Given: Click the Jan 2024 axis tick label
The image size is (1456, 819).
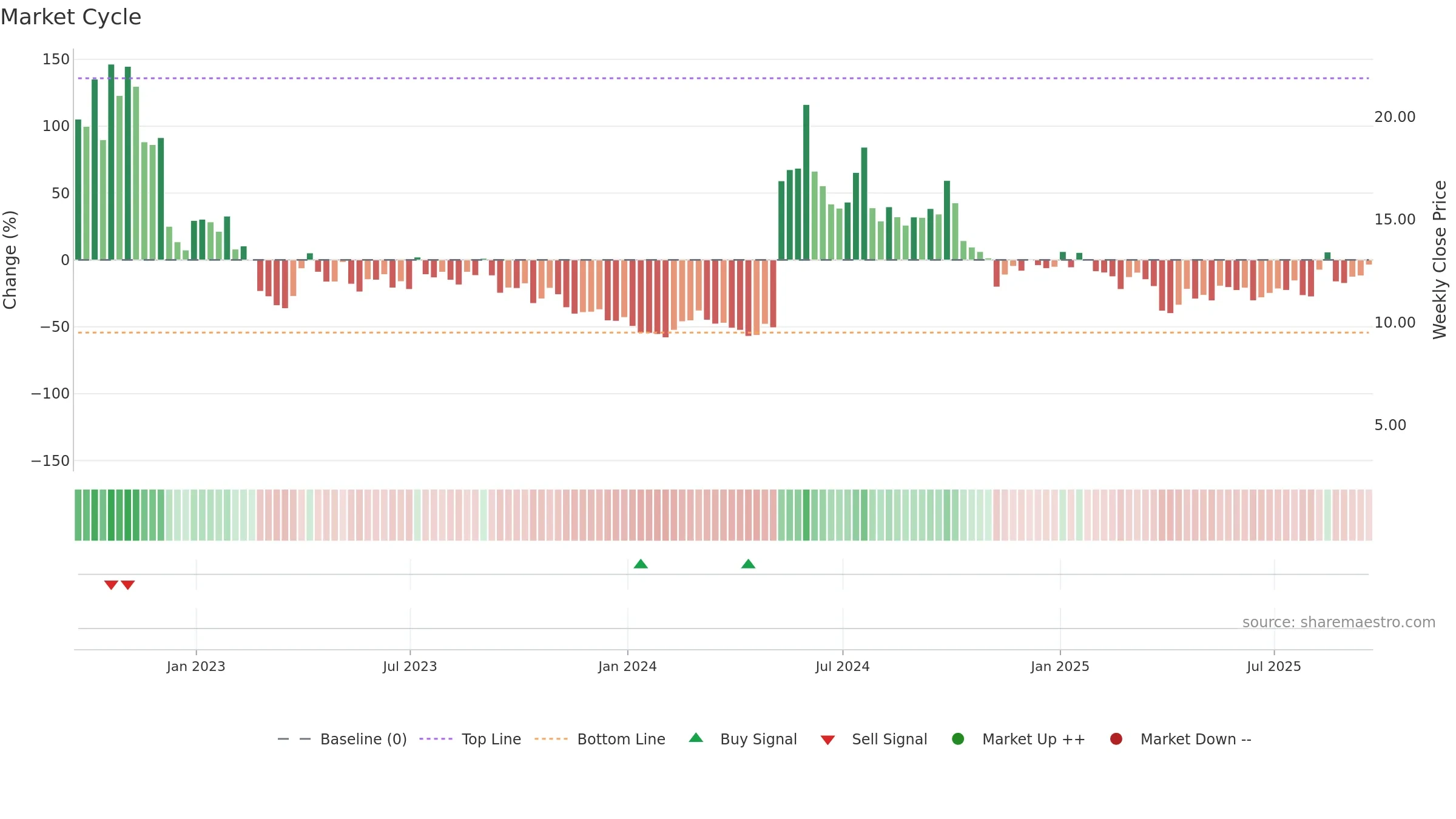Looking at the screenshot, I should (627, 666).
